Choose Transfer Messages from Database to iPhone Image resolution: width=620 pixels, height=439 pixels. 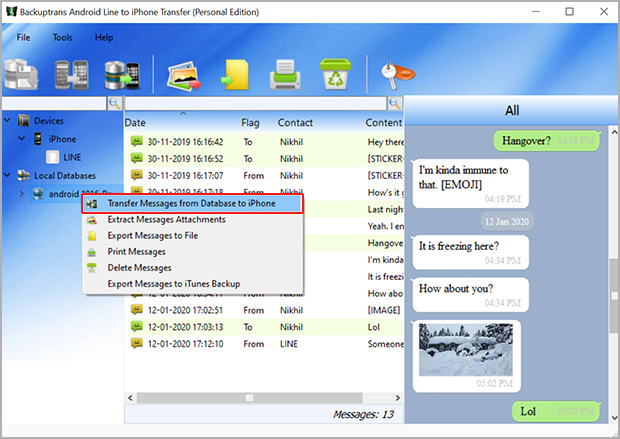pos(192,203)
